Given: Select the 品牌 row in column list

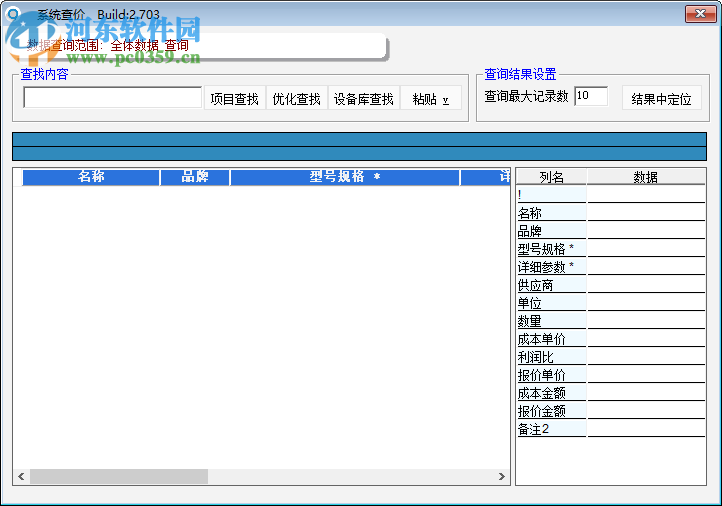Looking at the screenshot, I should coord(552,231).
